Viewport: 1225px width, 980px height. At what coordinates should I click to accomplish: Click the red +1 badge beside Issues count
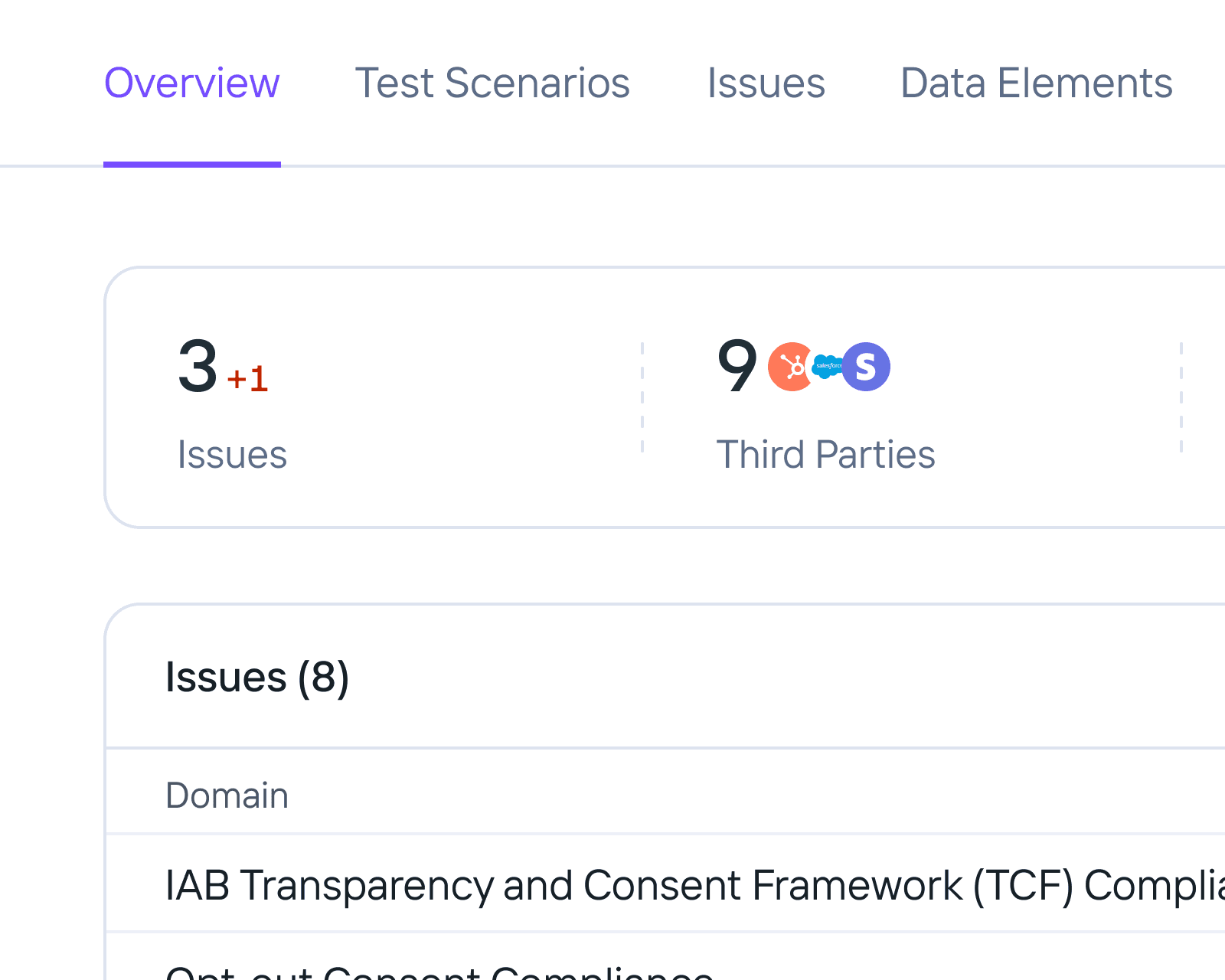coord(247,377)
